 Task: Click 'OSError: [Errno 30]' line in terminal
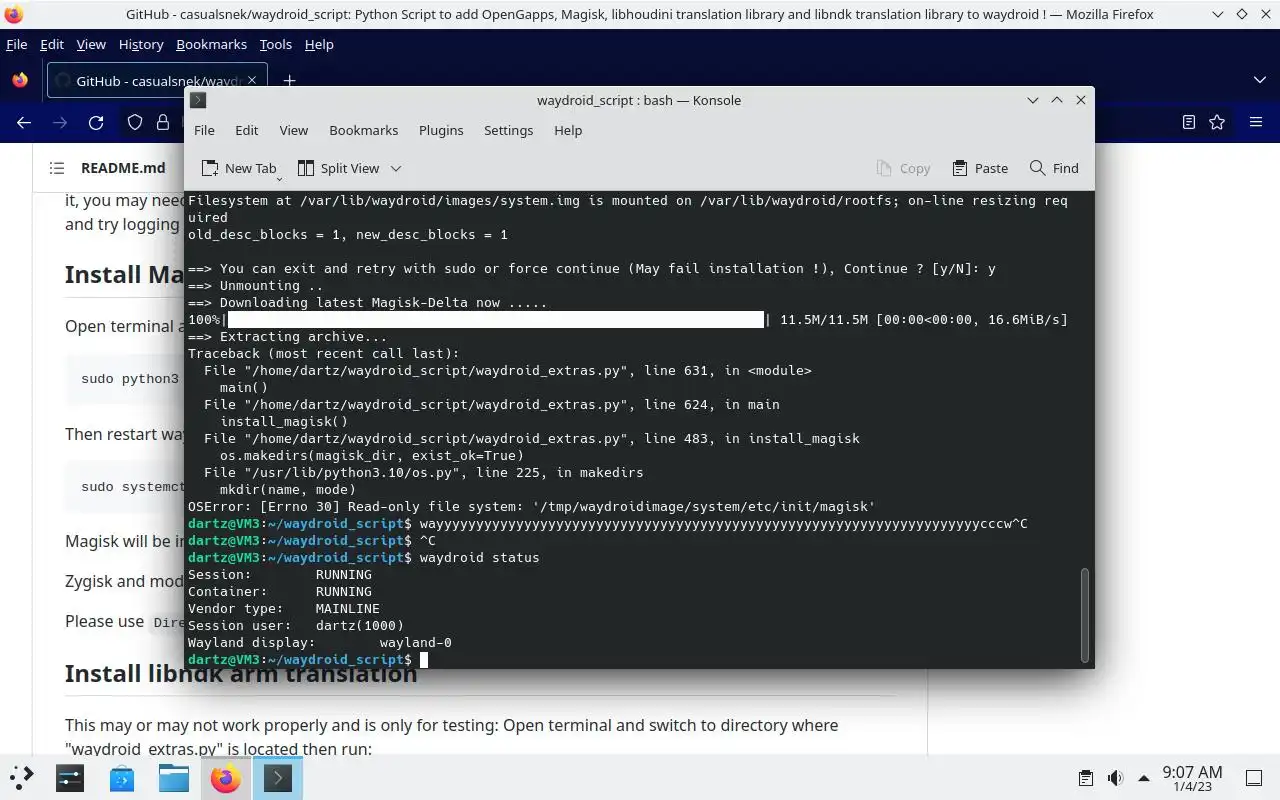pyautogui.click(x=531, y=506)
